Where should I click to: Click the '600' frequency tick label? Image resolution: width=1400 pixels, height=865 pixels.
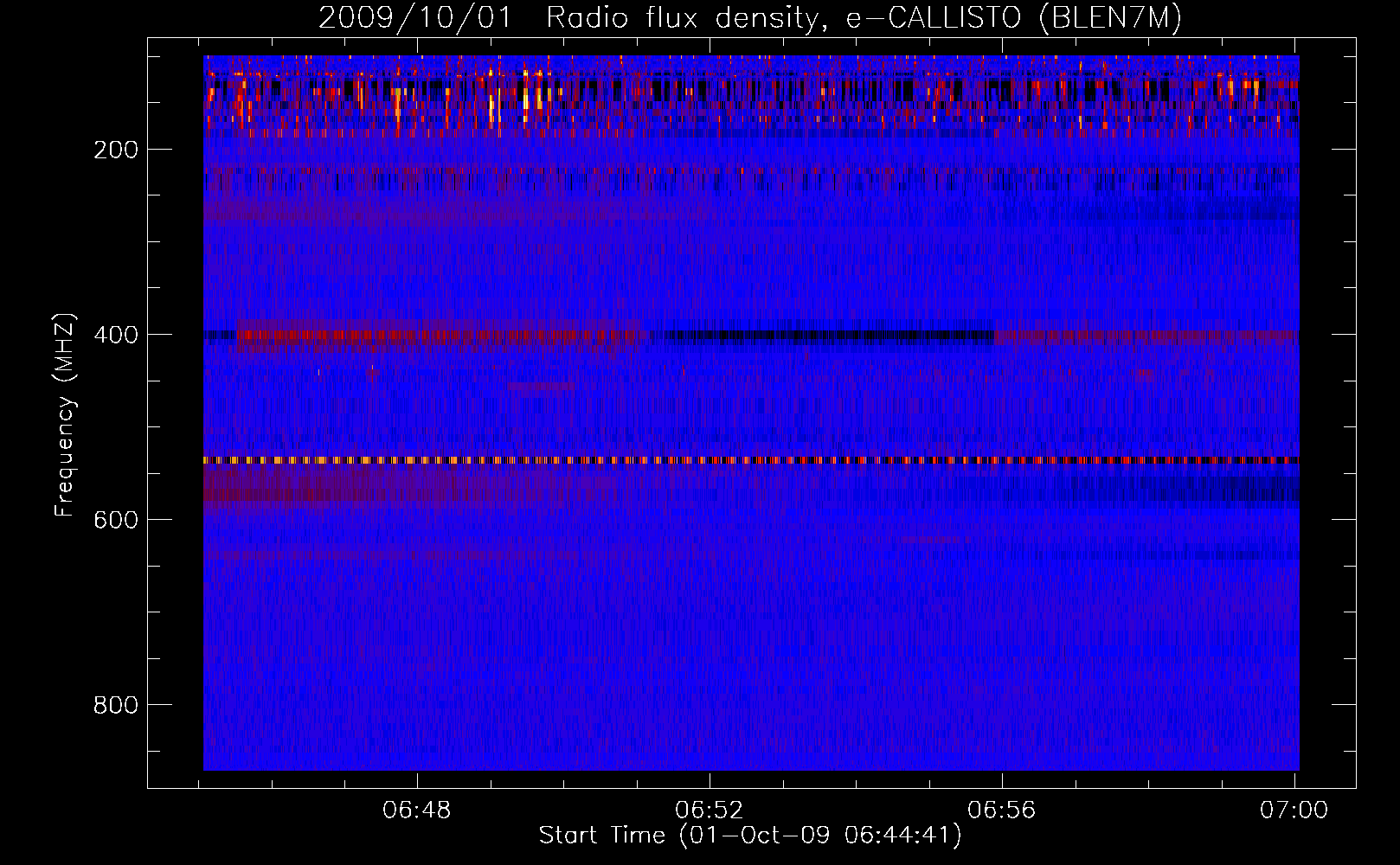[115, 520]
